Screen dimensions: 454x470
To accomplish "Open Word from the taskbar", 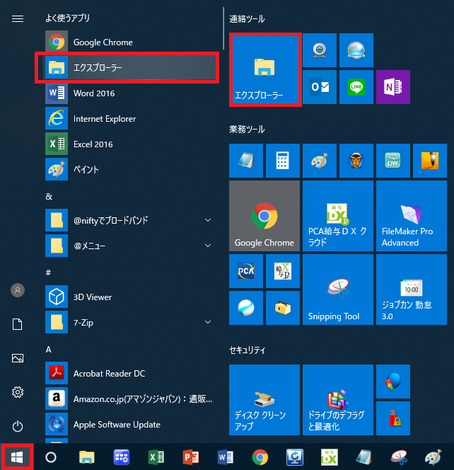I will pyautogui.click(x=225, y=457).
